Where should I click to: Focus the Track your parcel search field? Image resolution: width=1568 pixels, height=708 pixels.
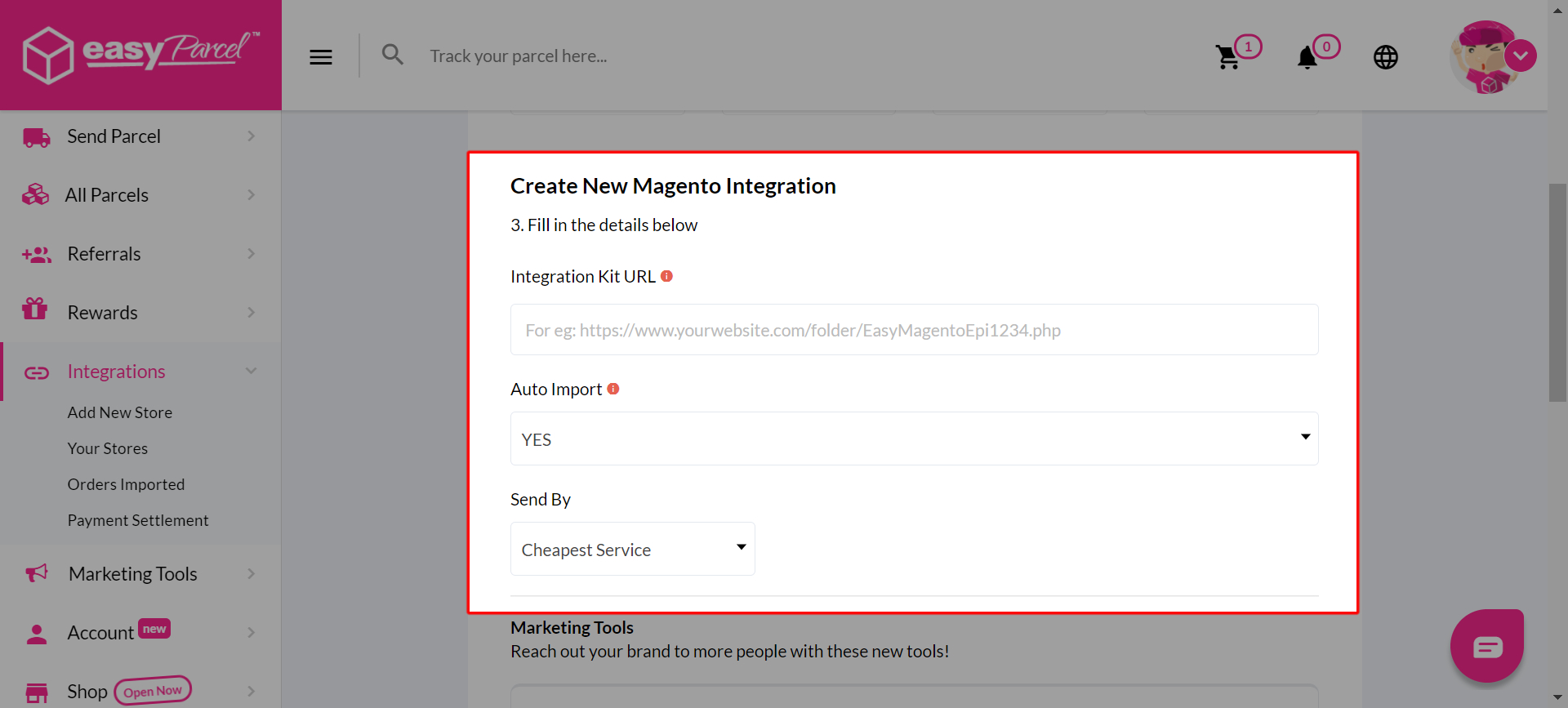pos(519,56)
